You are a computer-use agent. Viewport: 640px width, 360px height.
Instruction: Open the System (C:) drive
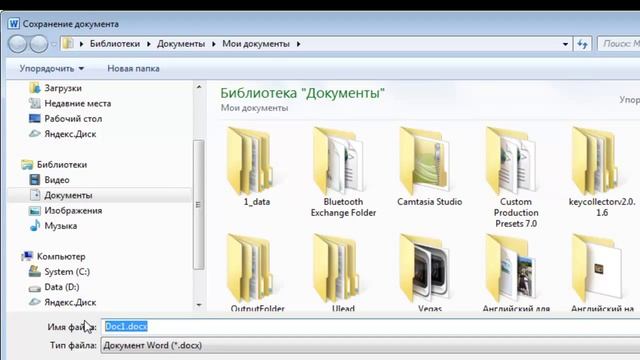point(59,271)
